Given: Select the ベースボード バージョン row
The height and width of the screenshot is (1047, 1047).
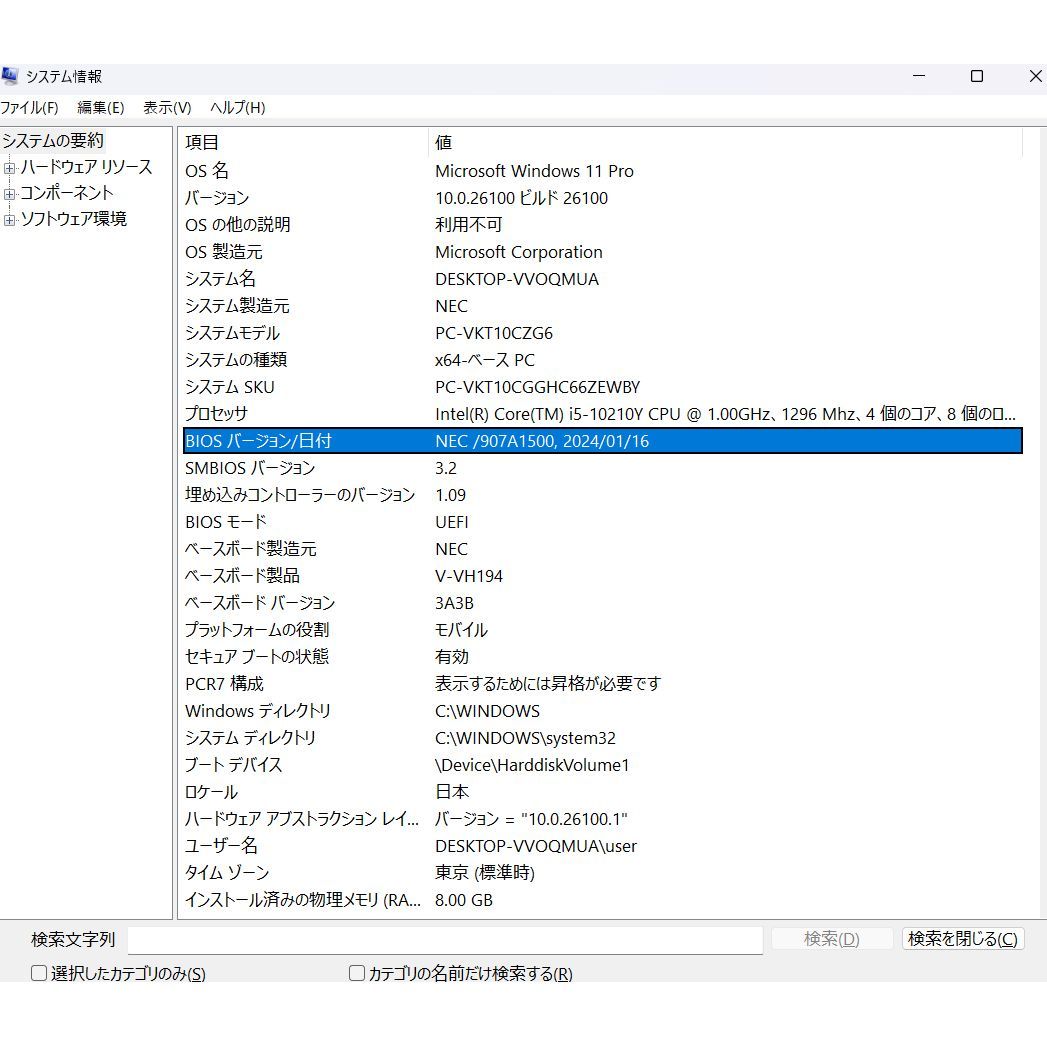Looking at the screenshot, I should pyautogui.click(x=602, y=603).
